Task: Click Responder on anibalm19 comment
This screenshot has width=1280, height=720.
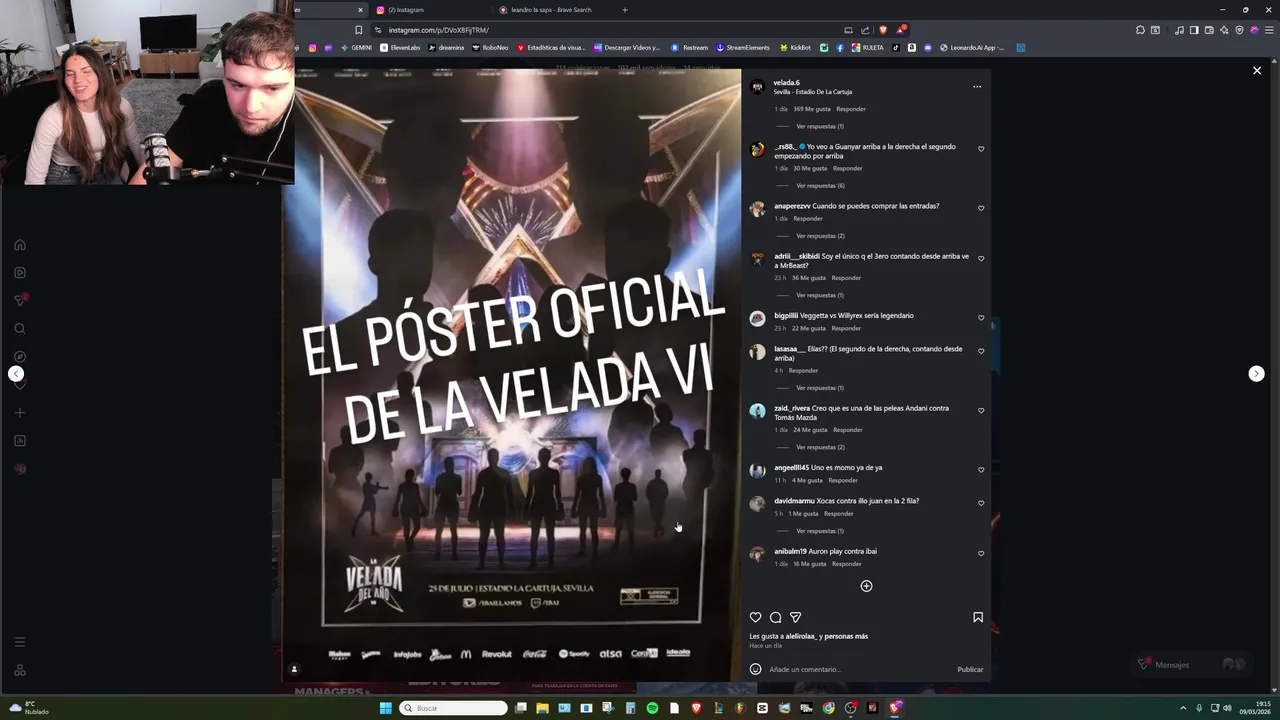Action: coord(846,564)
